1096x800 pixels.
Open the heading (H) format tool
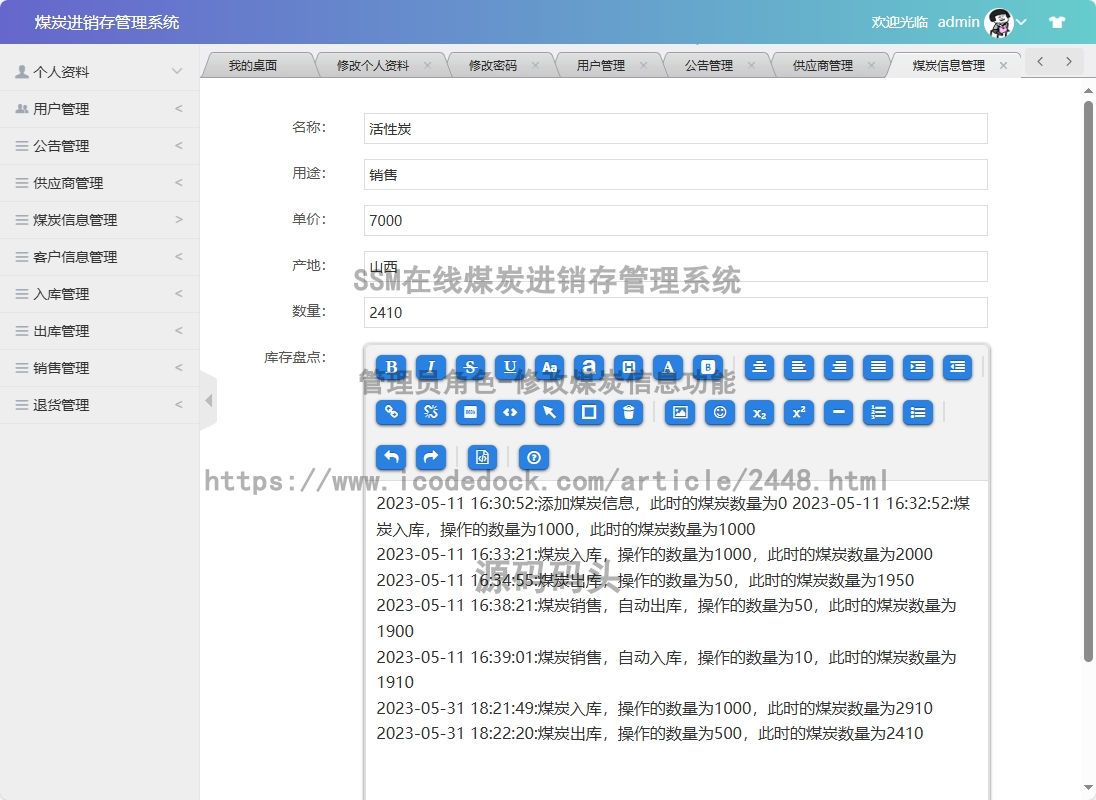[629, 367]
